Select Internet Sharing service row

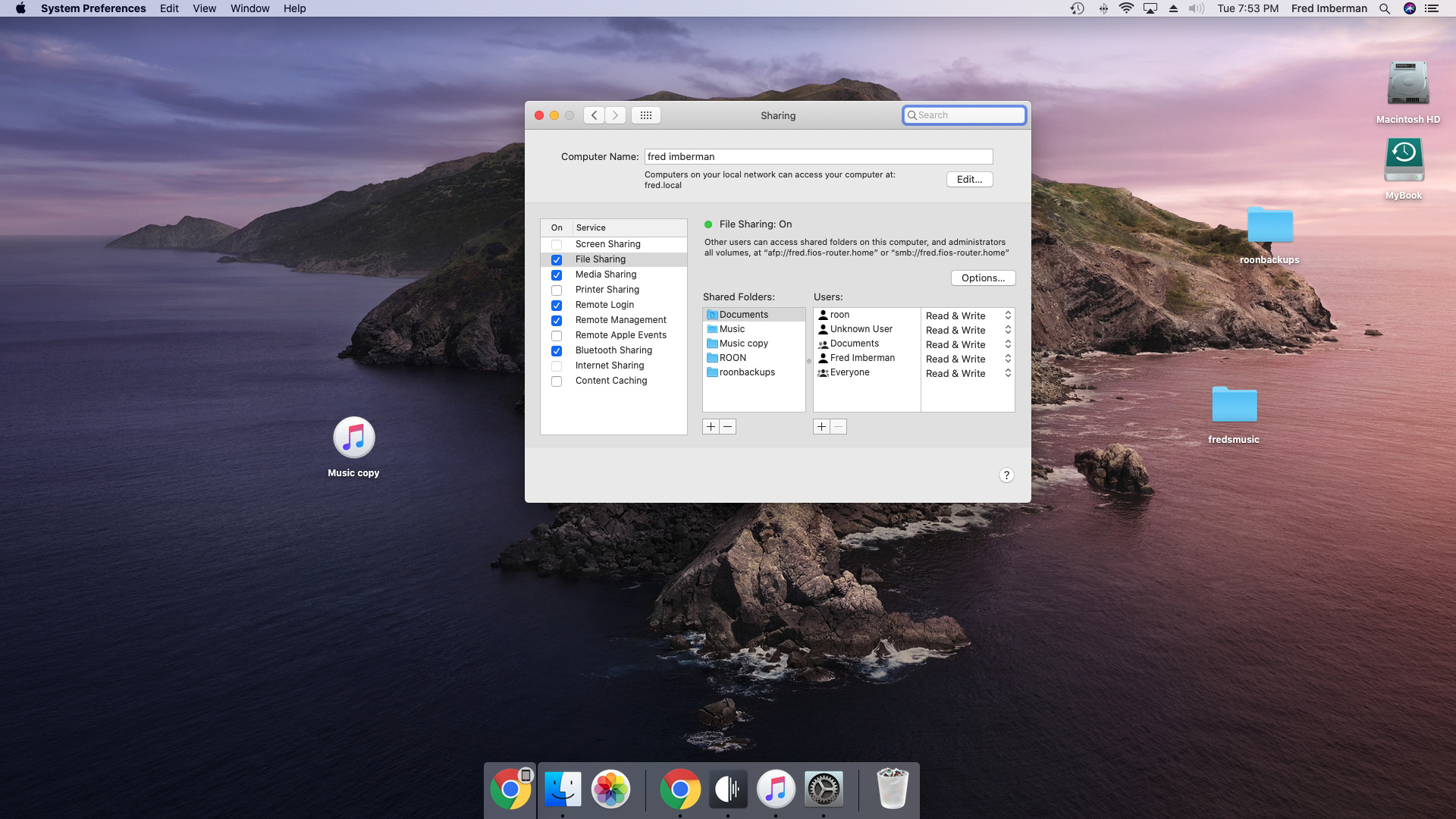(613, 366)
